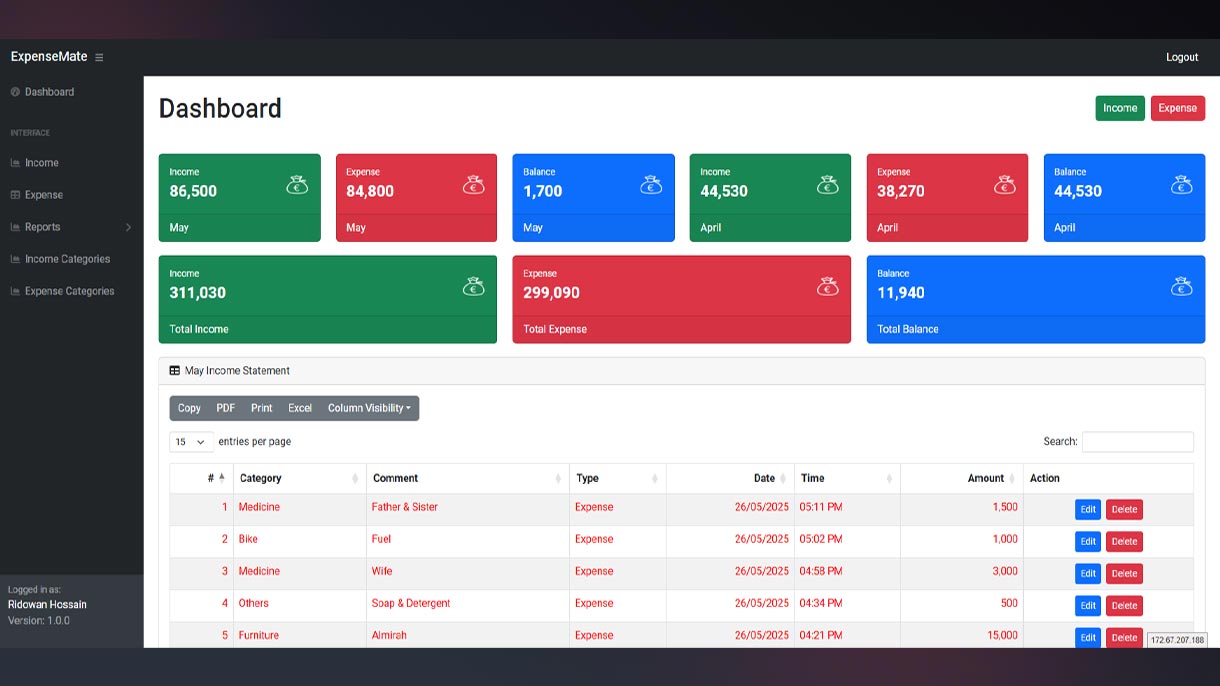Click the table icon beside May Income Statement
1220x686 pixels.
pyautogui.click(x=175, y=371)
